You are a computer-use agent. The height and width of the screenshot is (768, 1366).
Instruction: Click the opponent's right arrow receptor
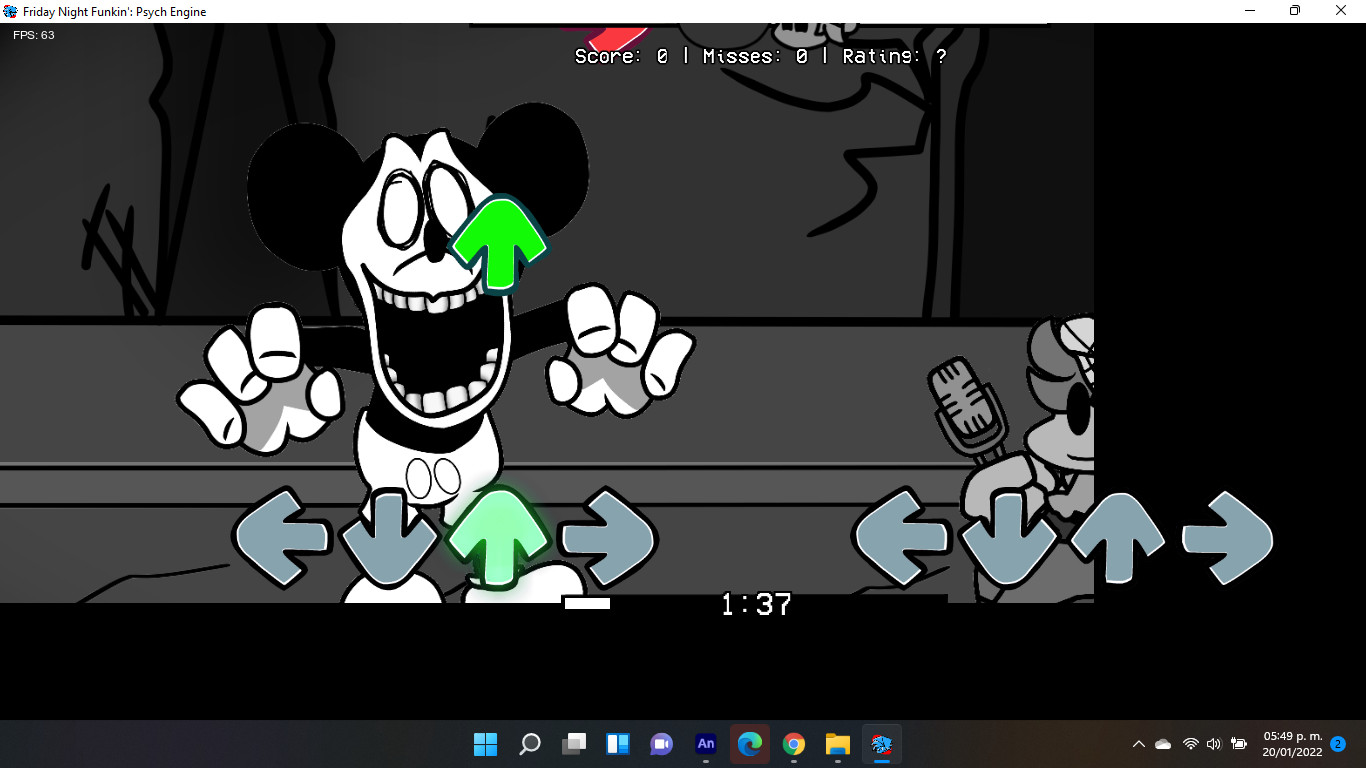click(606, 538)
